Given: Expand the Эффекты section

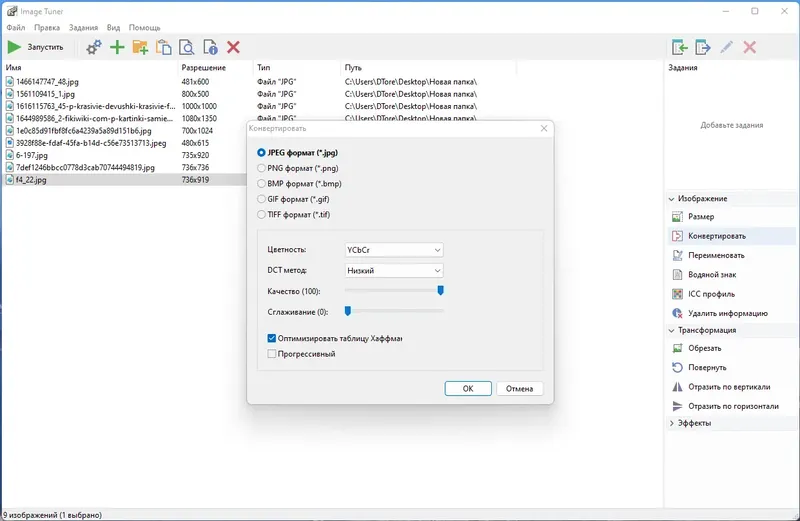Looking at the screenshot, I should (x=671, y=423).
